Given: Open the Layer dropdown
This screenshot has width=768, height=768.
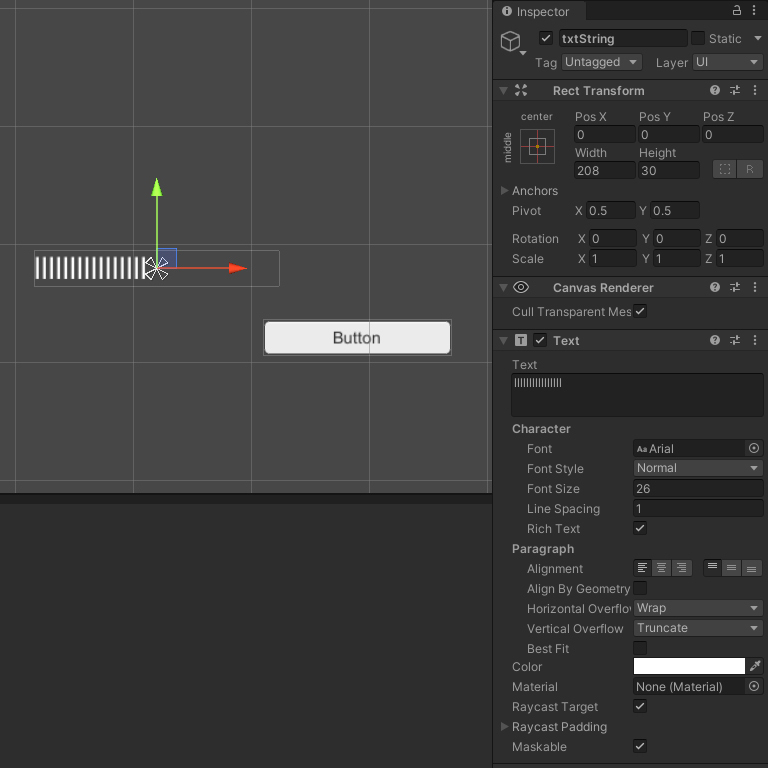Looking at the screenshot, I should [x=727, y=62].
